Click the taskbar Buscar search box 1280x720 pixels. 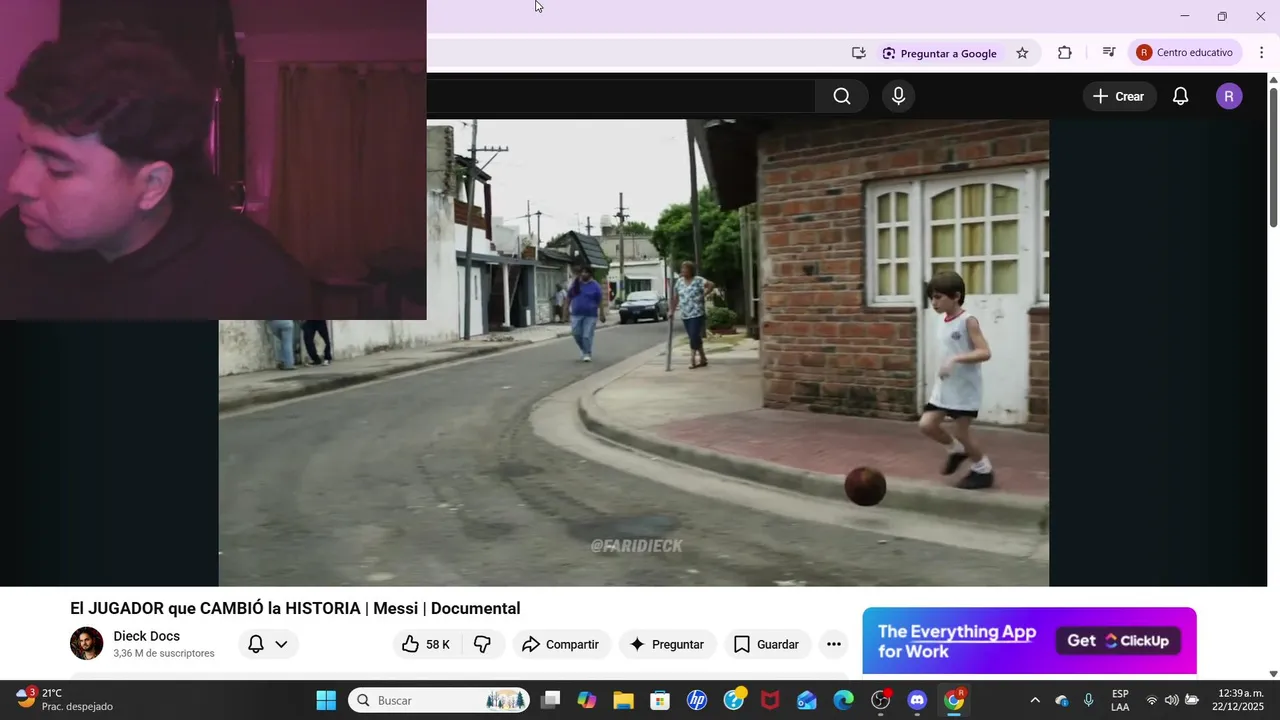coord(439,700)
